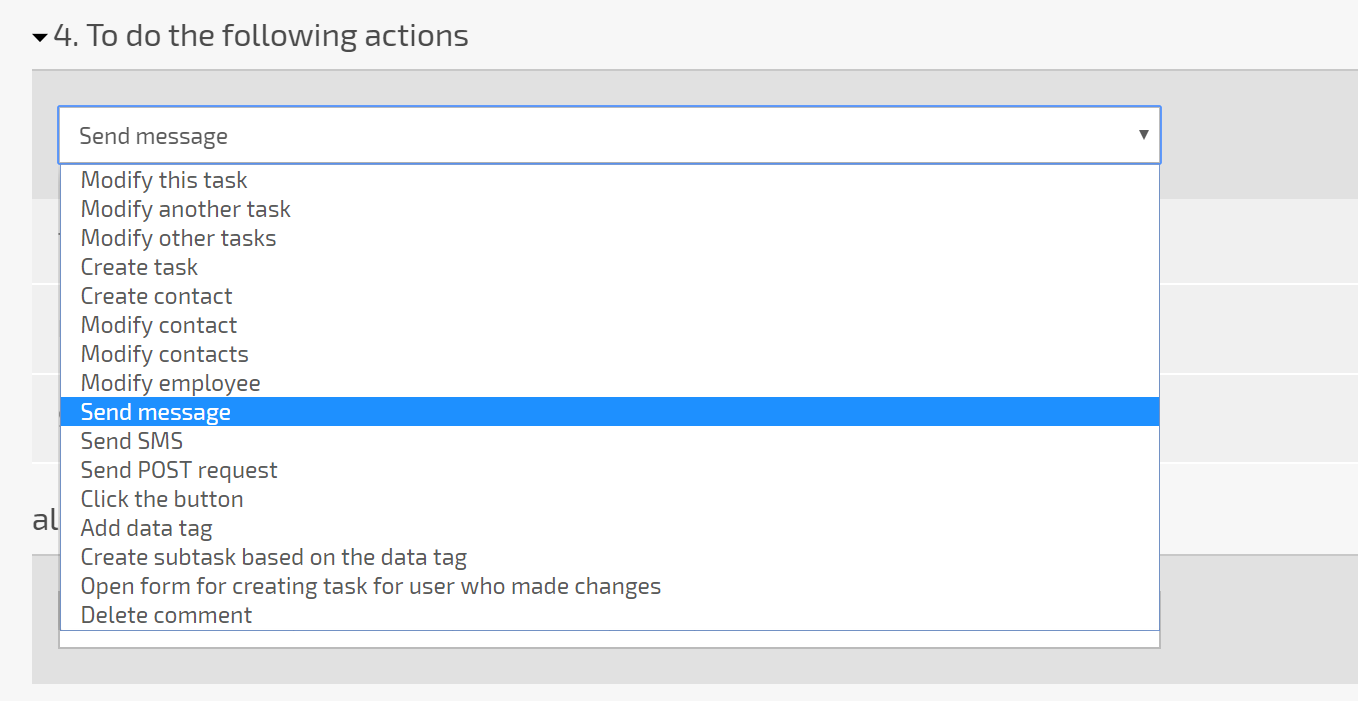
Task: Click the '4. To do the following actions' heading
Action: click(x=261, y=36)
